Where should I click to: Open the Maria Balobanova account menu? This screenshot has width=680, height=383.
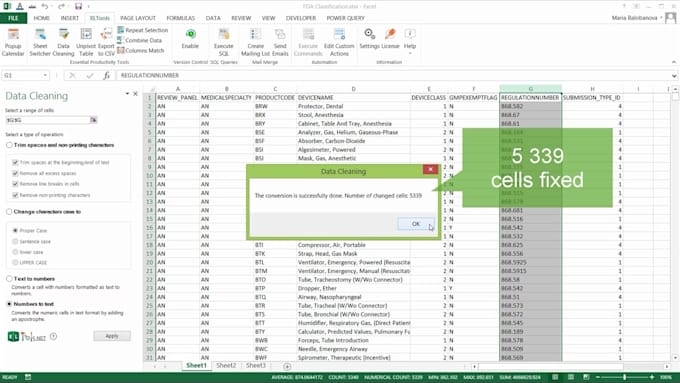pos(637,18)
